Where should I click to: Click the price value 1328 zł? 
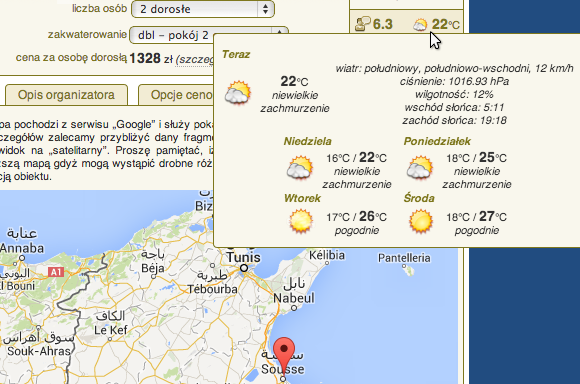pyautogui.click(x=151, y=58)
